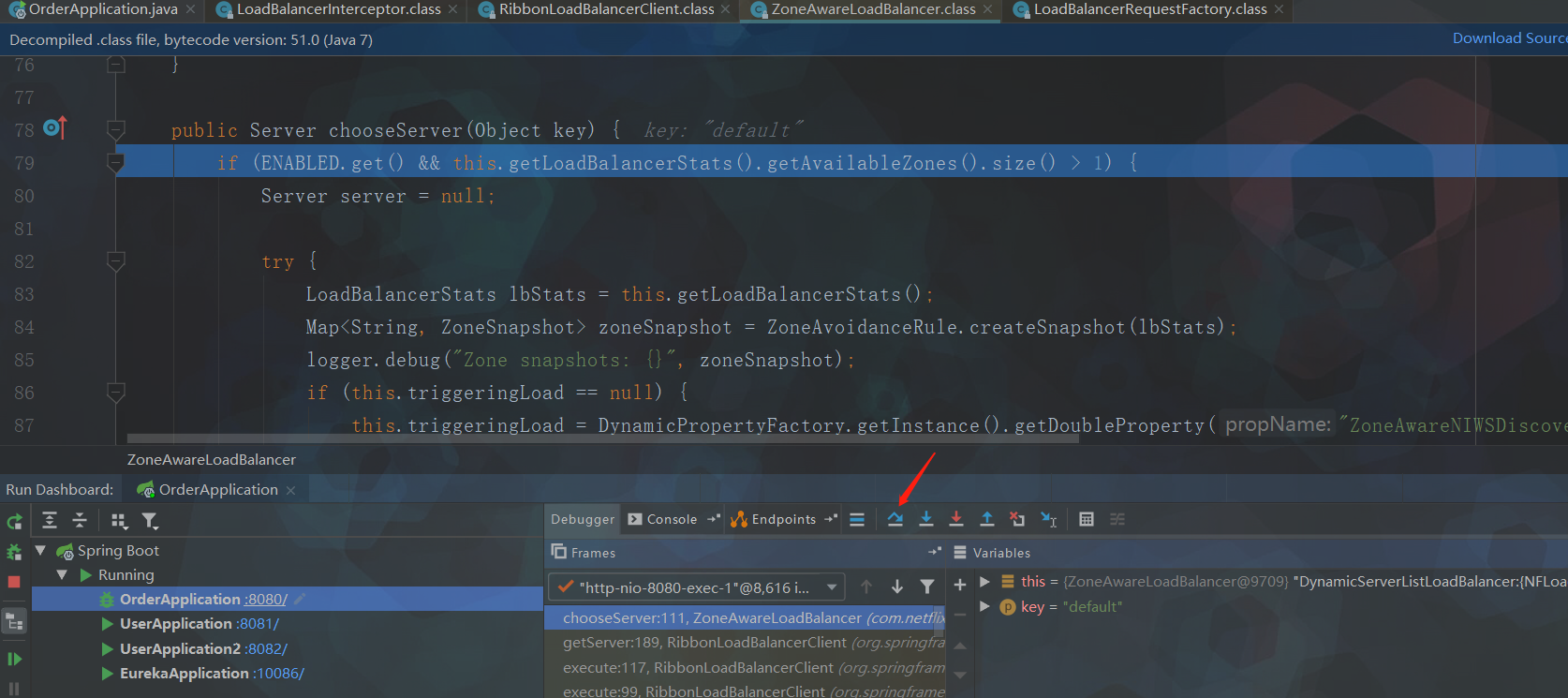Viewport: 1568px width, 698px height.
Task: Select the Debugger tab
Action: [583, 519]
